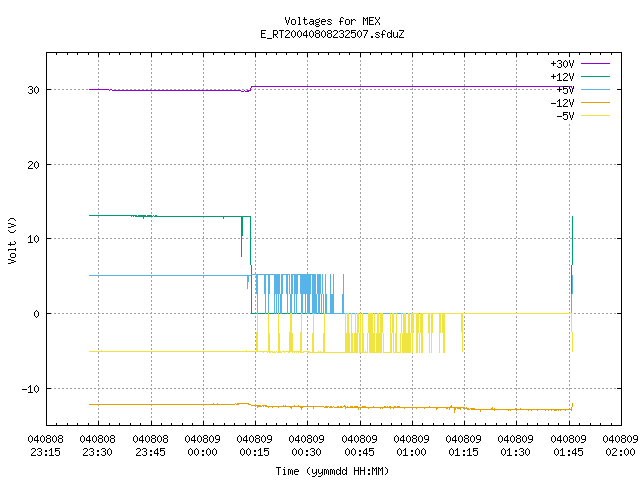Viewport: 640px width, 480px height.
Task: Click the yellow -5V legend line sample
Action: (595, 116)
